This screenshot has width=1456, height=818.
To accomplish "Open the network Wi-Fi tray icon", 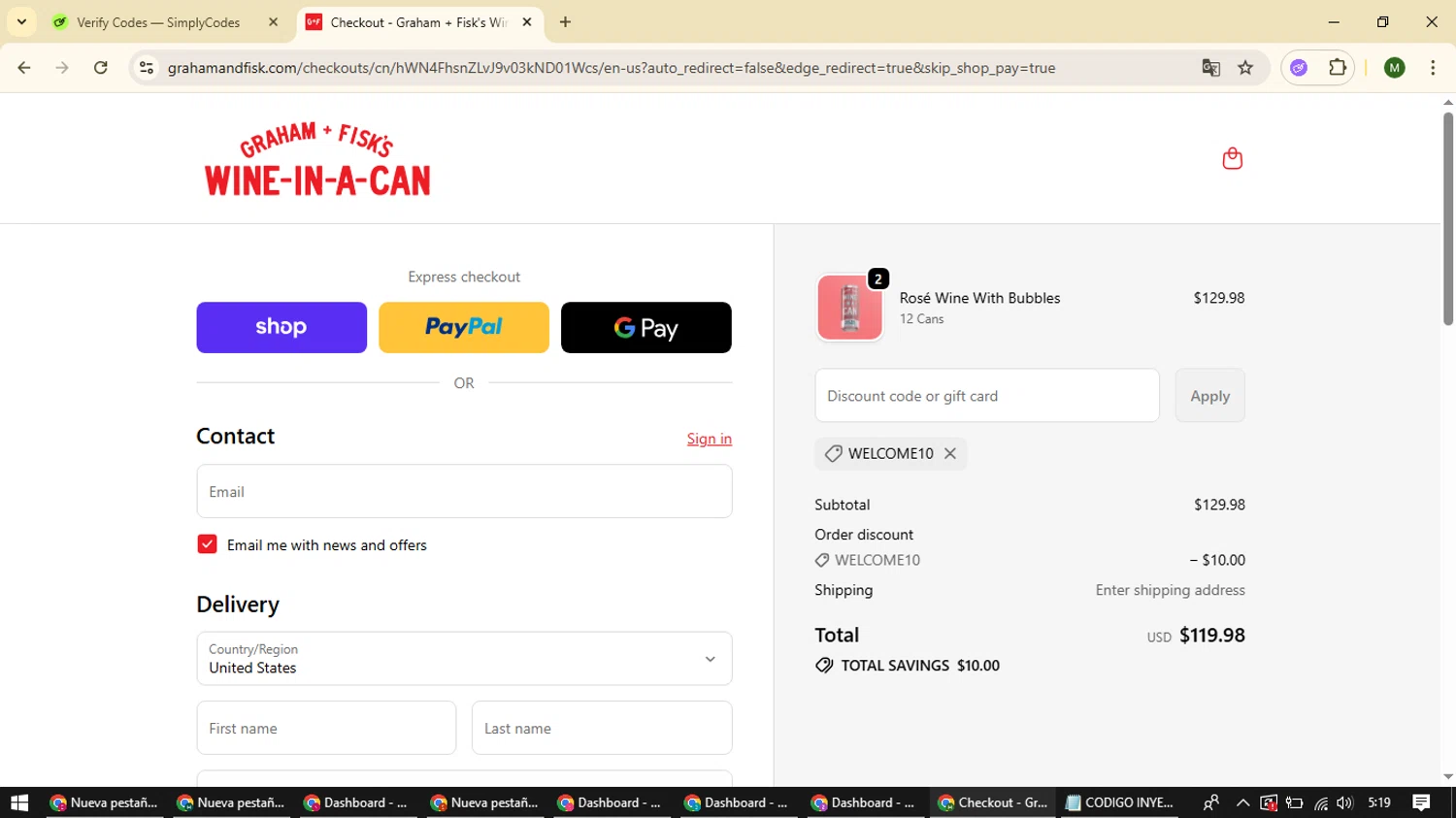I will (1320, 802).
